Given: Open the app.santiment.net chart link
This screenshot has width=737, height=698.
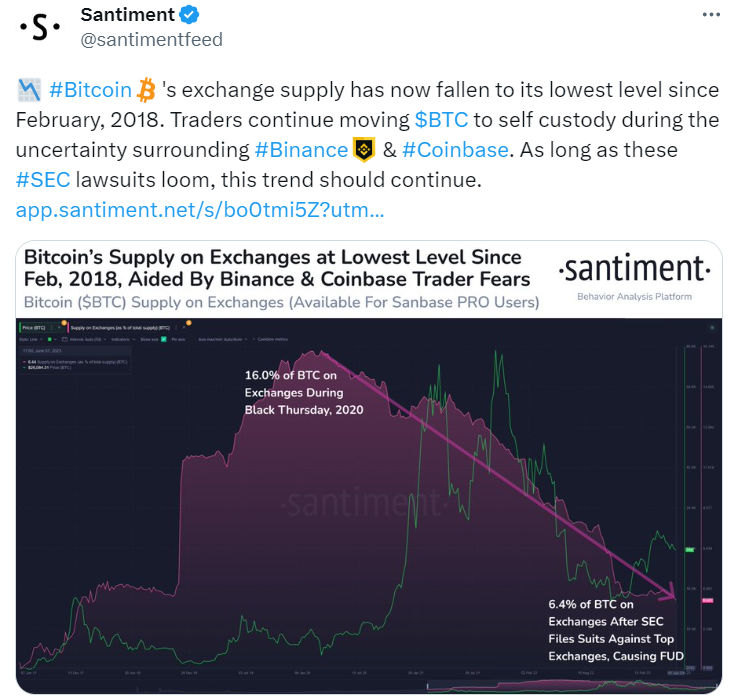Looking at the screenshot, I should (200, 210).
